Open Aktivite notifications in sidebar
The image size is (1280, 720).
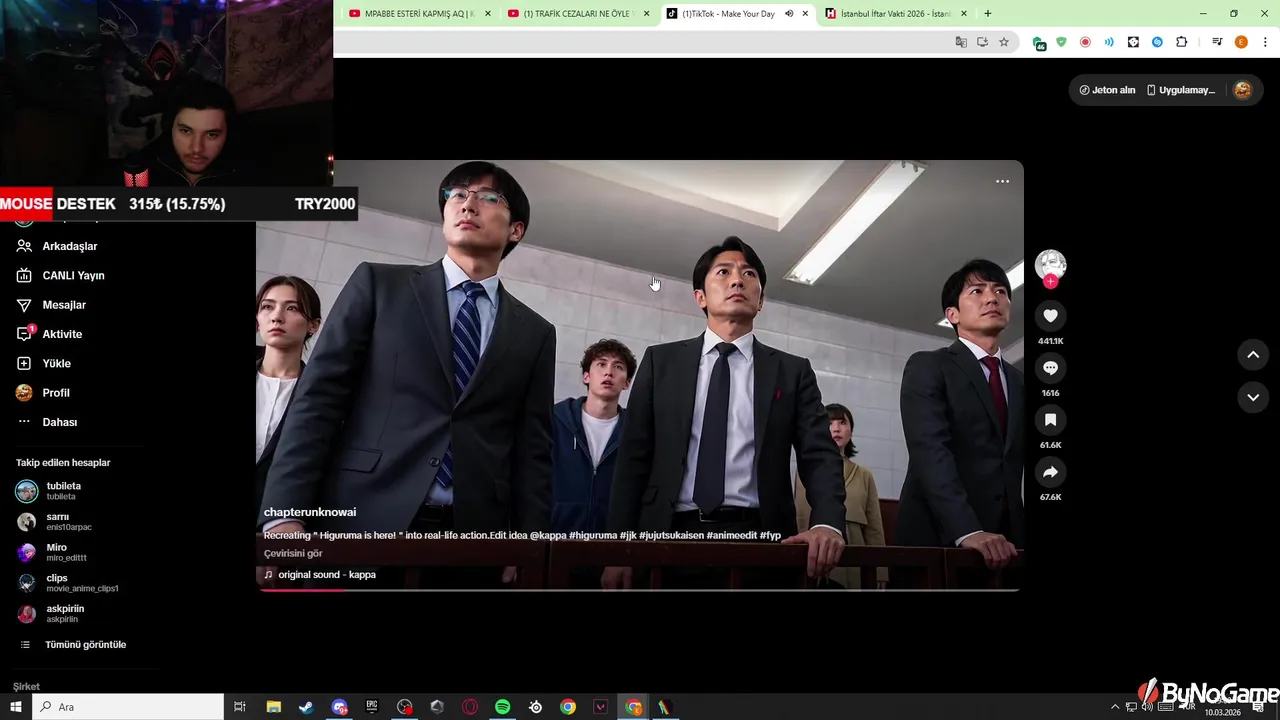click(62, 334)
